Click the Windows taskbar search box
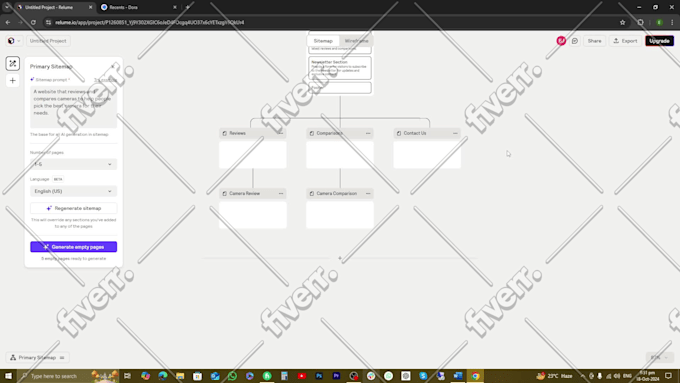The width and height of the screenshot is (680, 383). [x=68, y=376]
